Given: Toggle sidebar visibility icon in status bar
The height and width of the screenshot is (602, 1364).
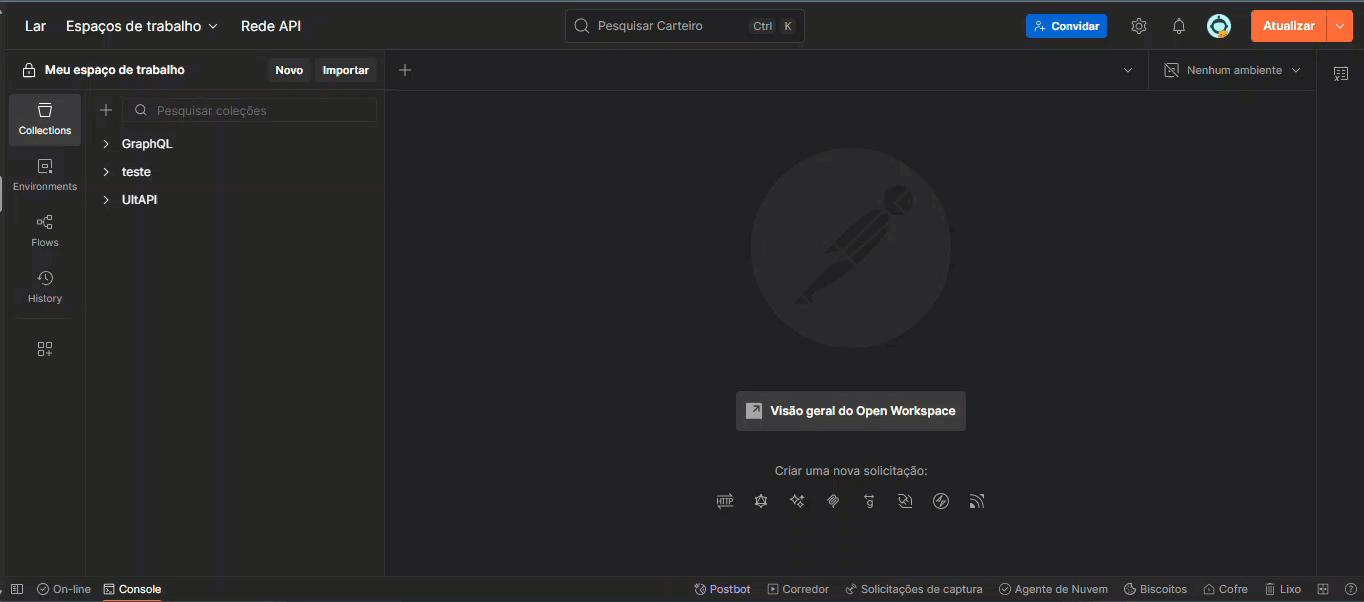Looking at the screenshot, I should point(17,589).
